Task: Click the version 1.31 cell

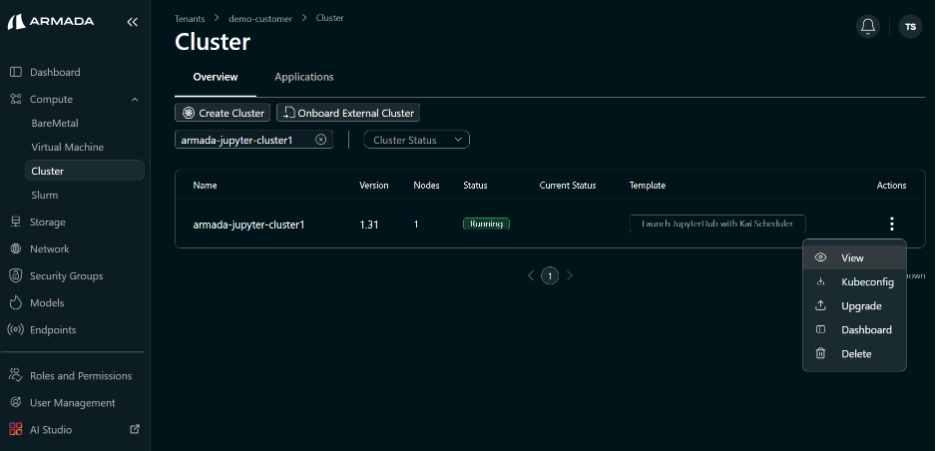Action: 369,225
